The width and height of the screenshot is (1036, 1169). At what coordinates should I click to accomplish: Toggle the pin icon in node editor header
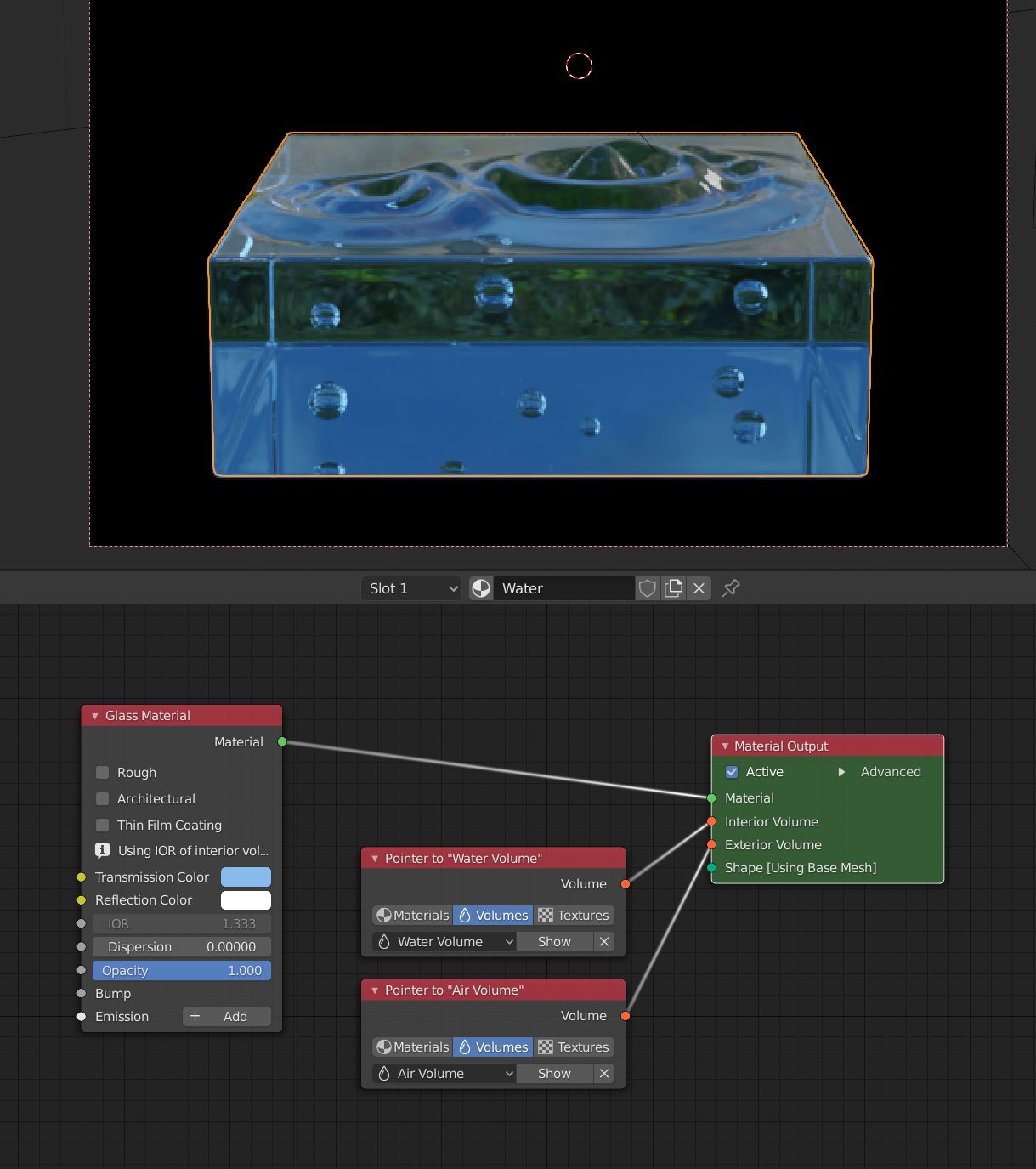point(731,588)
